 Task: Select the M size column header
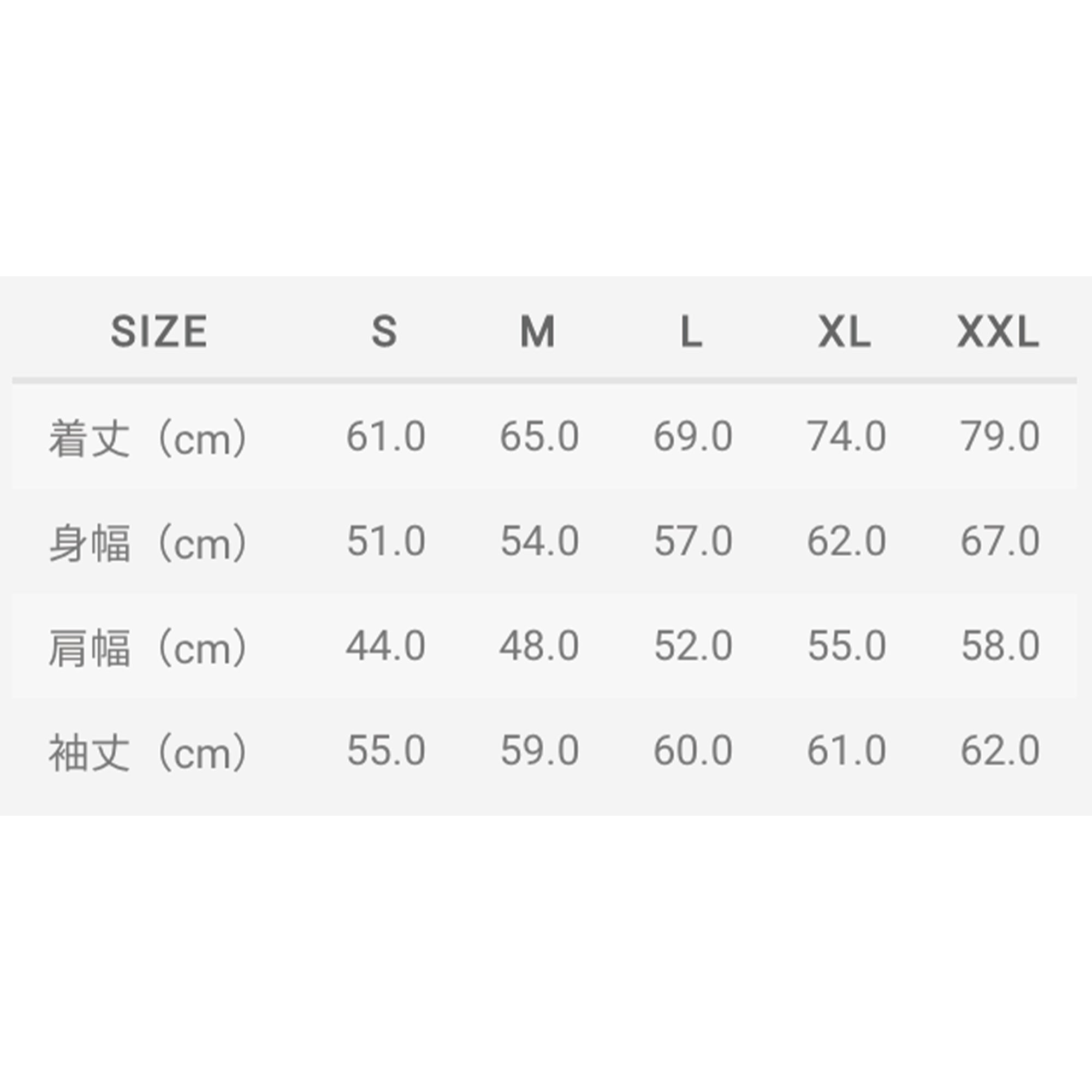[x=537, y=331]
